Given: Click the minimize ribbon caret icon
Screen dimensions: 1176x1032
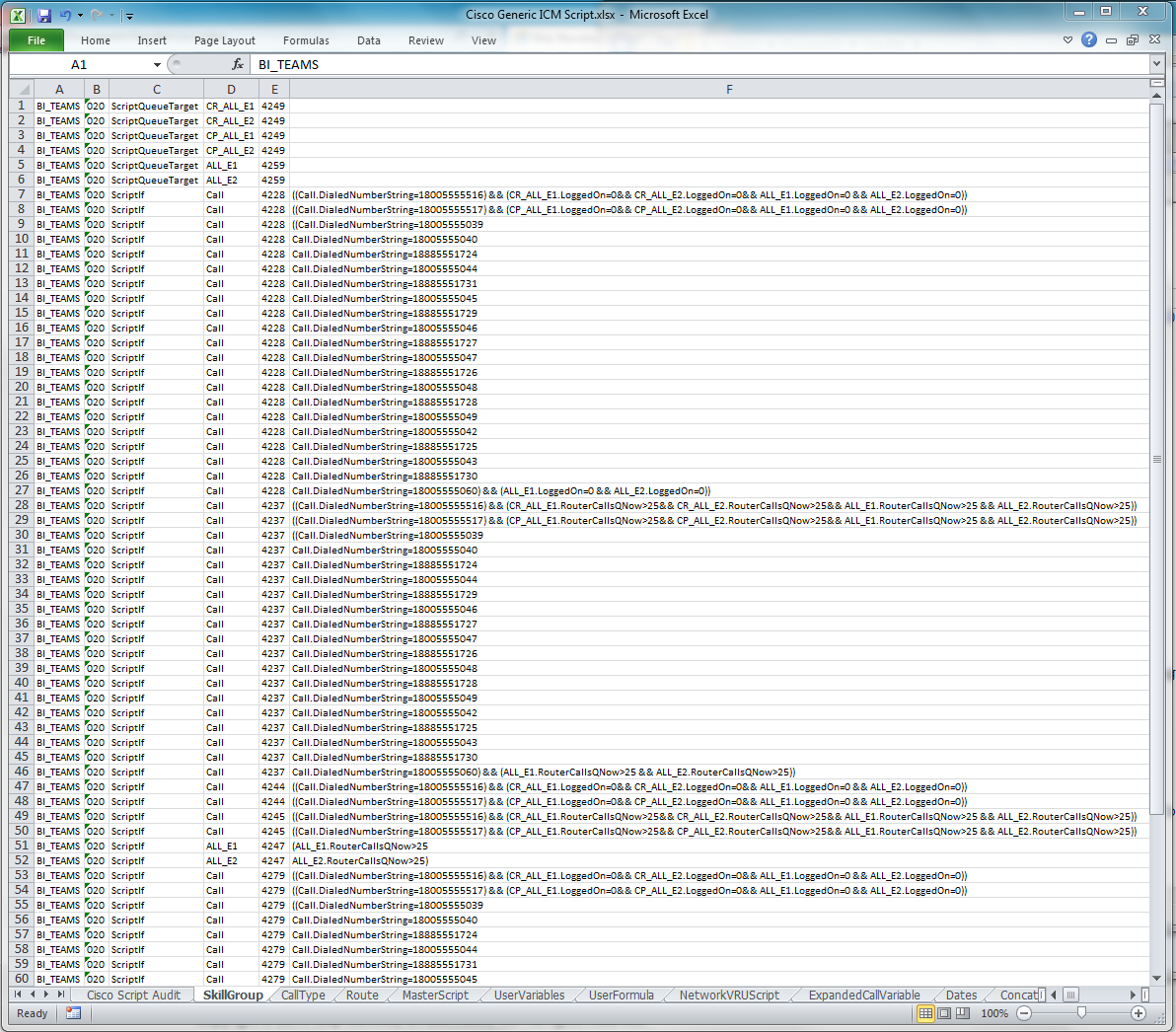Looking at the screenshot, I should click(1068, 39).
